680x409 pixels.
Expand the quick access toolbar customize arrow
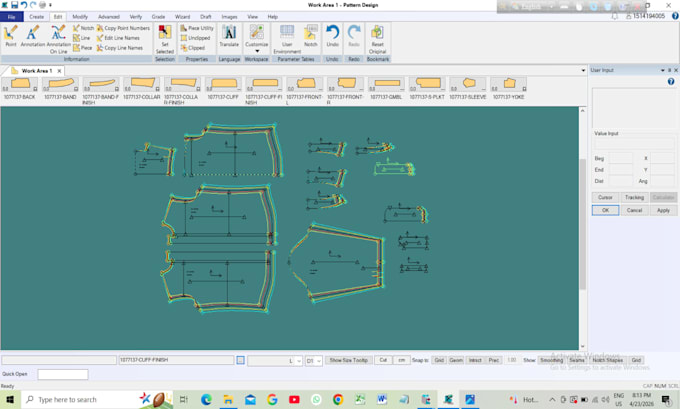click(x=50, y=5)
